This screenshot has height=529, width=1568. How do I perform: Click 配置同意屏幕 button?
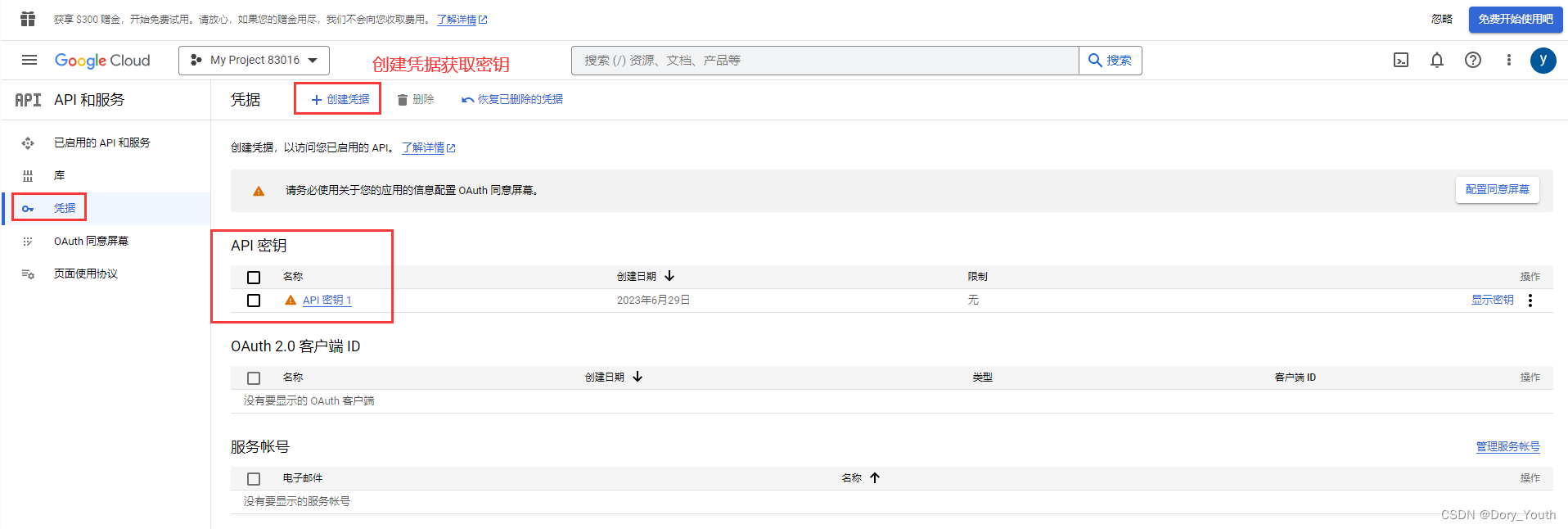[1497, 189]
